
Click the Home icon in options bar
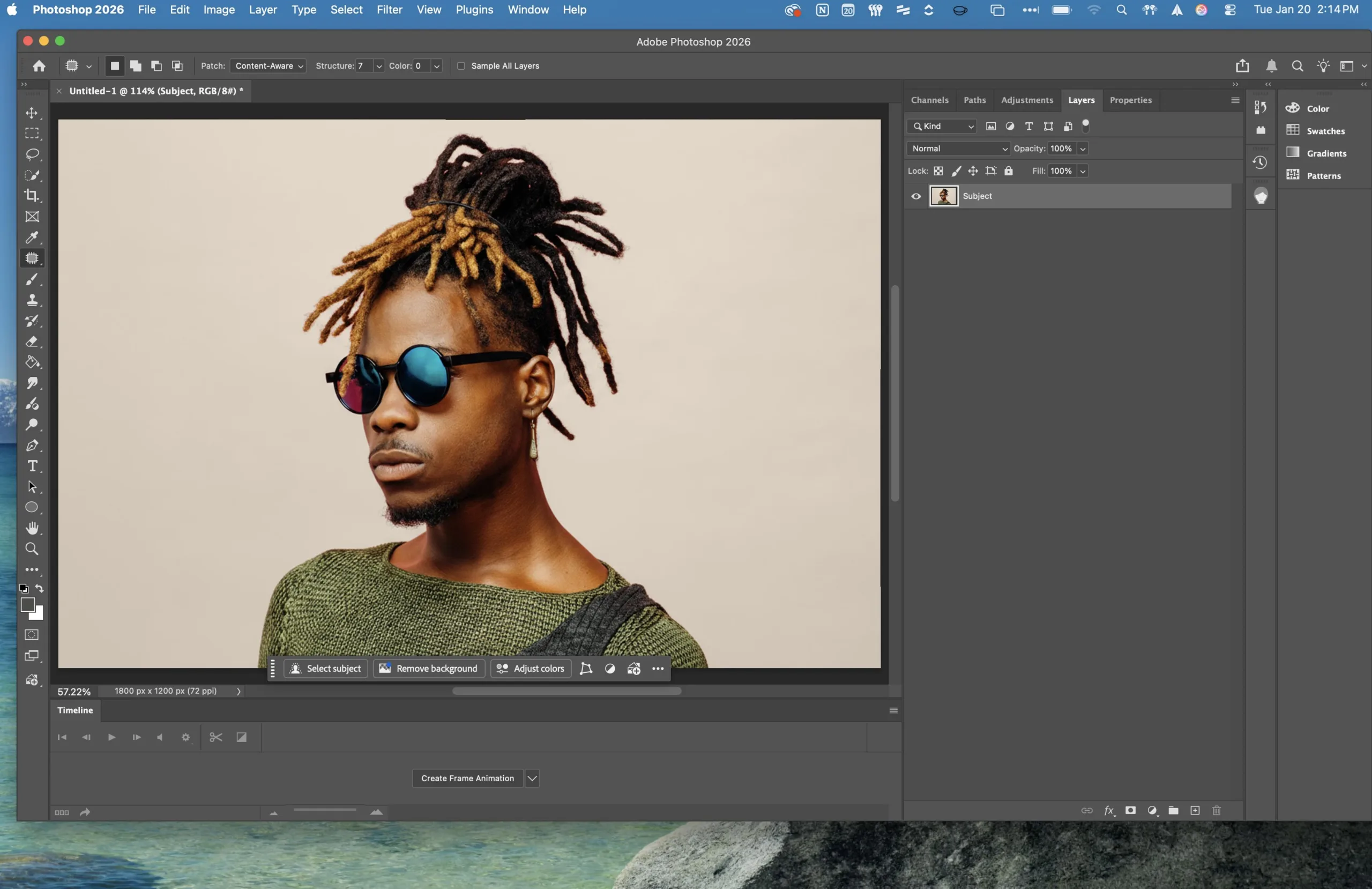point(39,66)
